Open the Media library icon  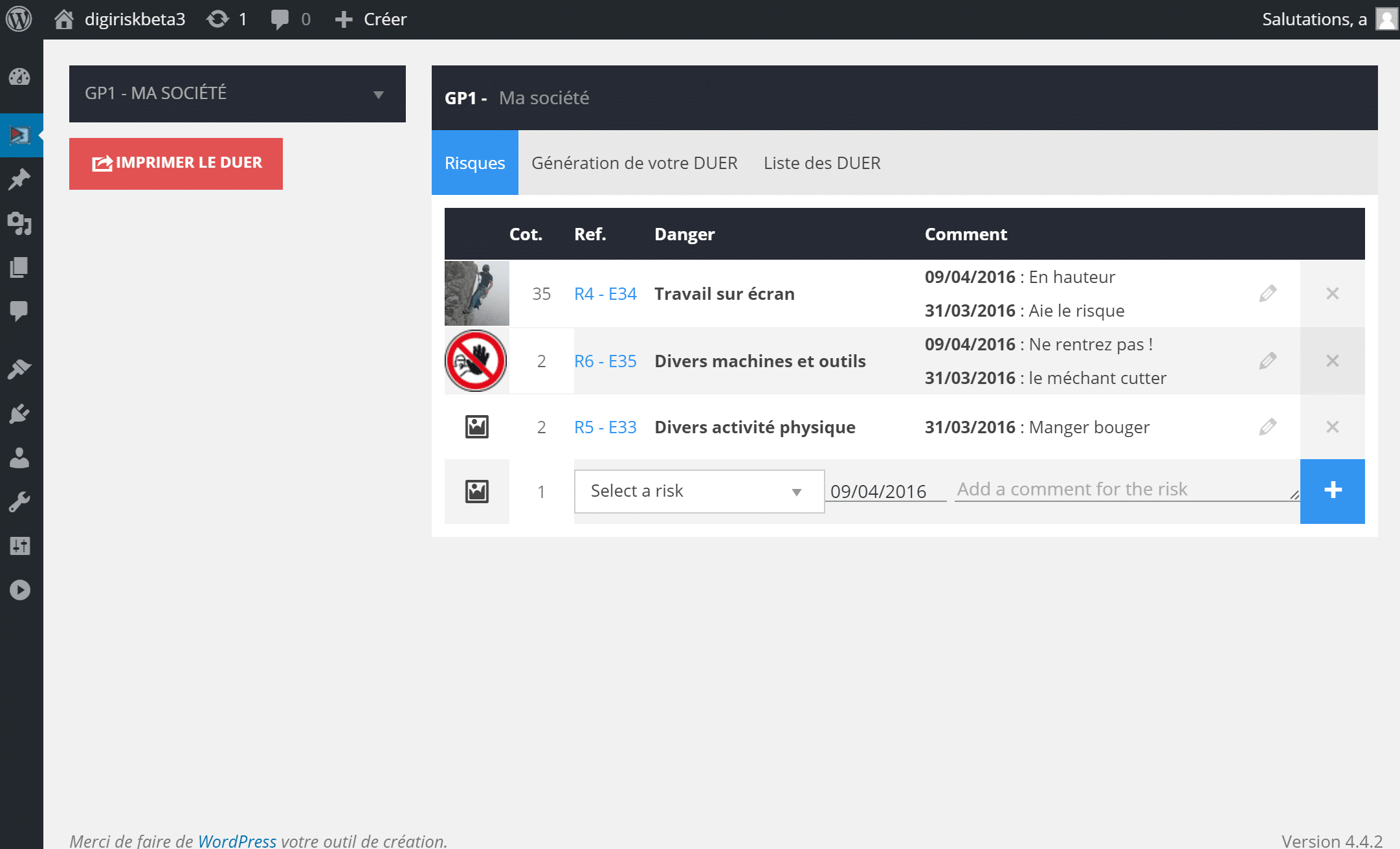tap(19, 224)
